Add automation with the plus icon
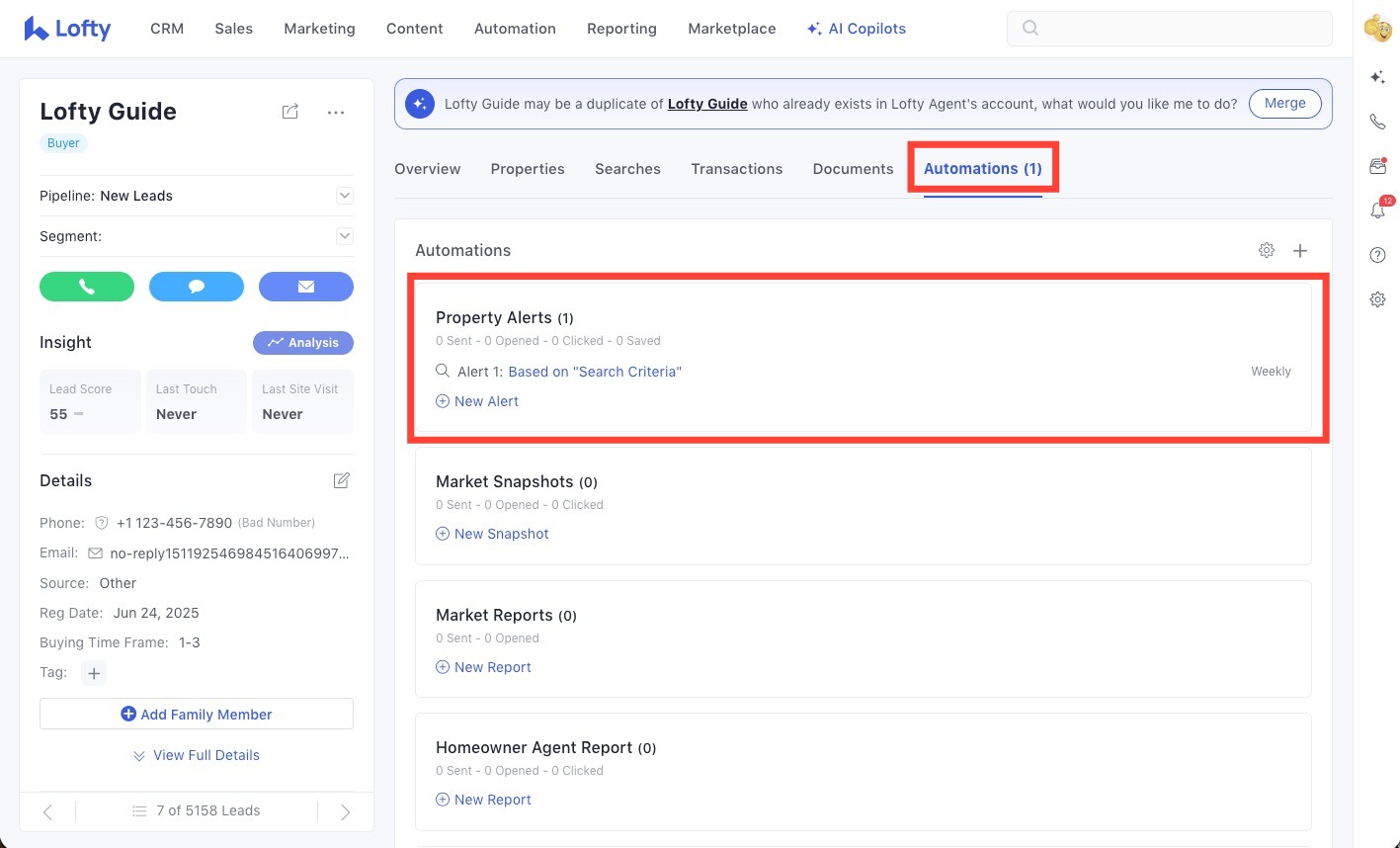The width and height of the screenshot is (1400, 848). (1300, 251)
